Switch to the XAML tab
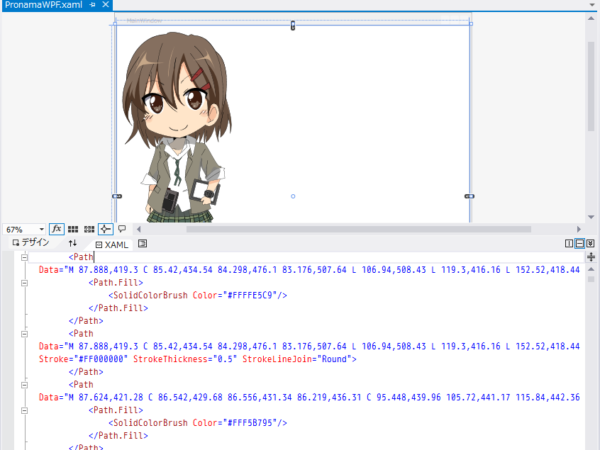 [x=112, y=245]
